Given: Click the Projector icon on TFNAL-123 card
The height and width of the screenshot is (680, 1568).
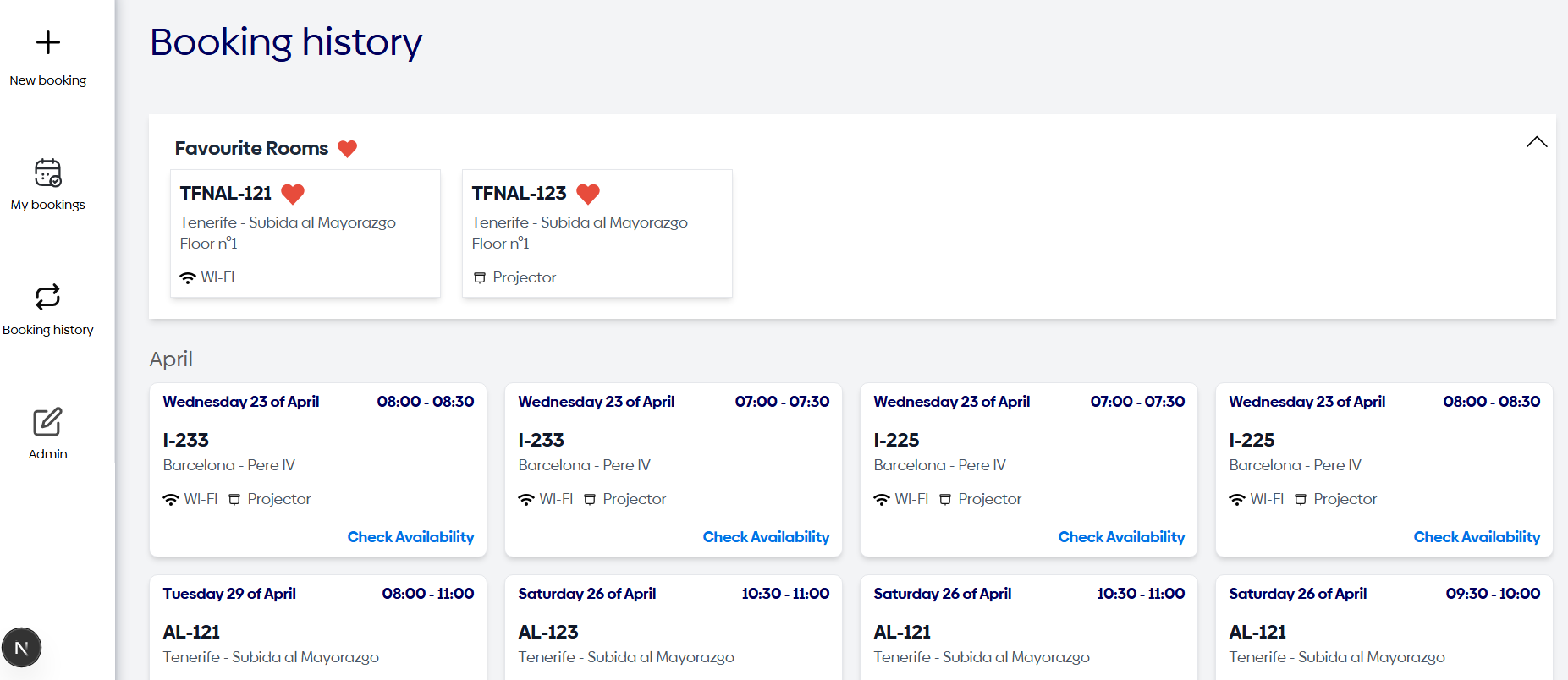Looking at the screenshot, I should click(480, 277).
